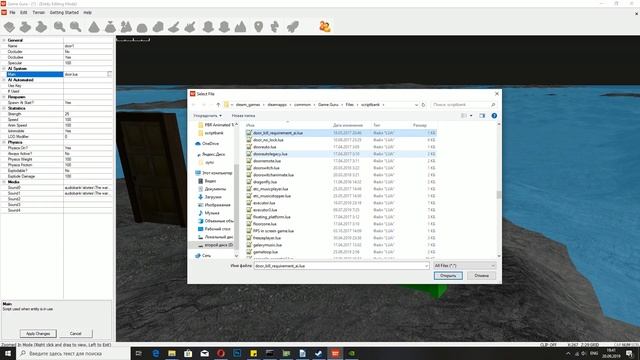640x360 pixels.
Task: Open the orange multiplayer icon in the toolbar
Action: click(x=324, y=27)
